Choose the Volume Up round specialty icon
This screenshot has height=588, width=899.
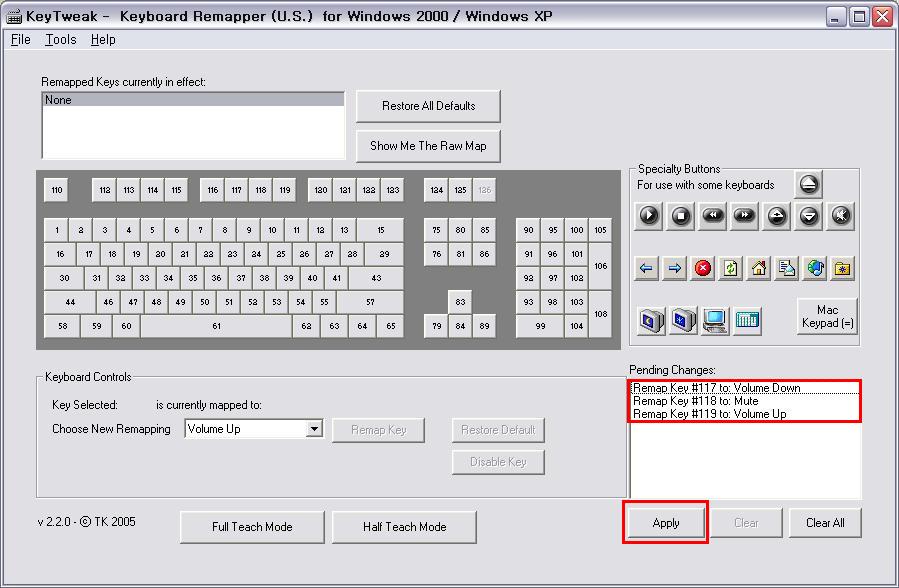tap(776, 216)
